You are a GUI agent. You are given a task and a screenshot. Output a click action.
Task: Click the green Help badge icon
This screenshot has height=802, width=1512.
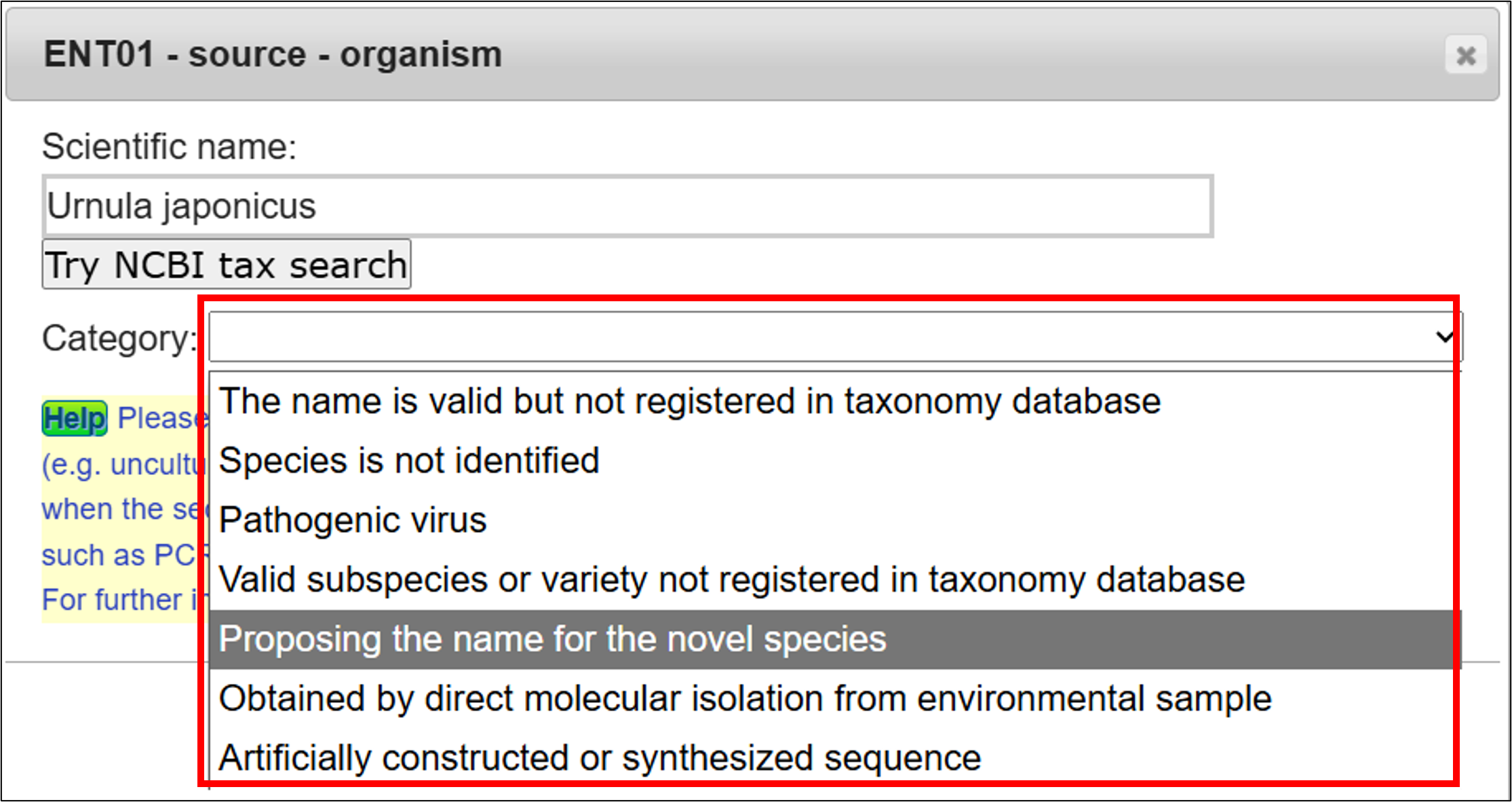pyautogui.click(x=75, y=418)
